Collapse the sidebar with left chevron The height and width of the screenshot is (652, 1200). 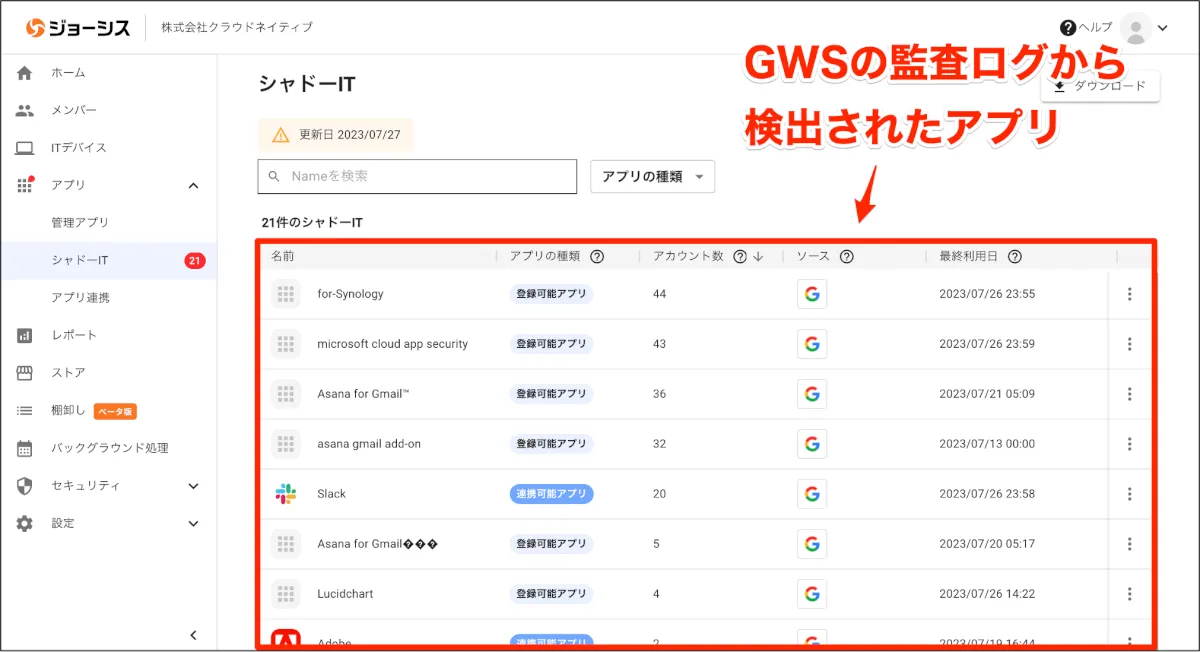coord(193,635)
